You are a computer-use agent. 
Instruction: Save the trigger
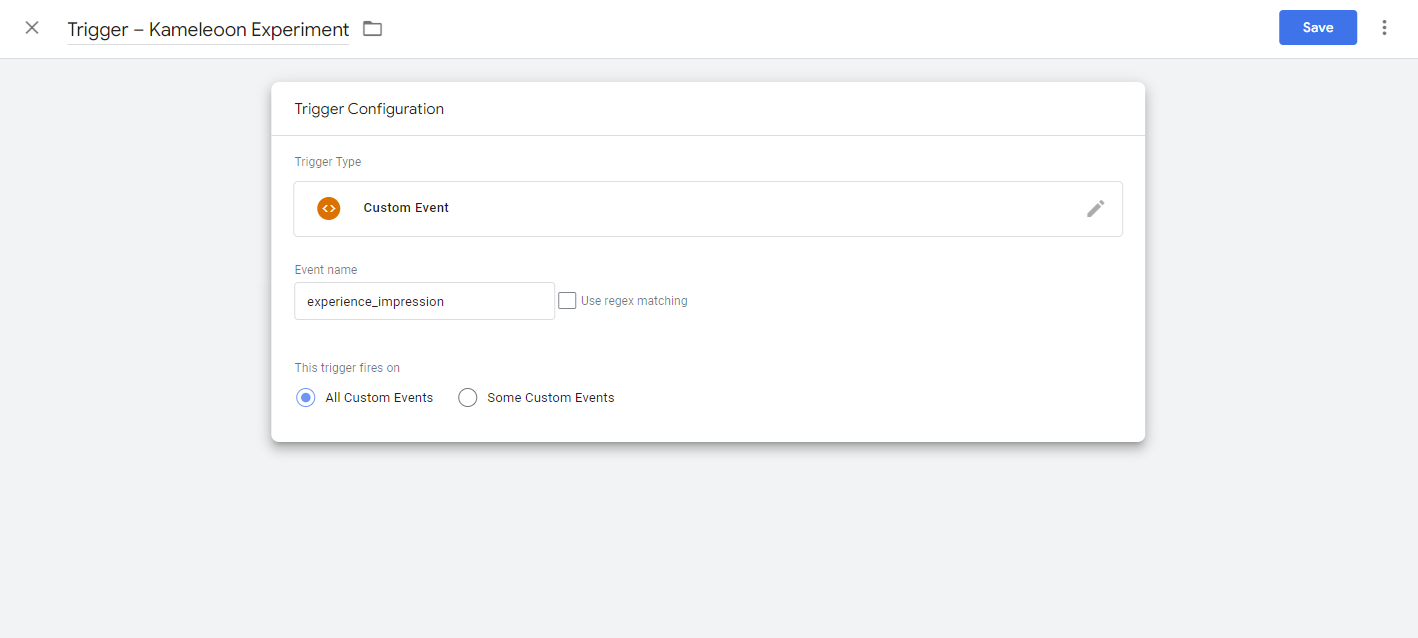pos(1317,28)
